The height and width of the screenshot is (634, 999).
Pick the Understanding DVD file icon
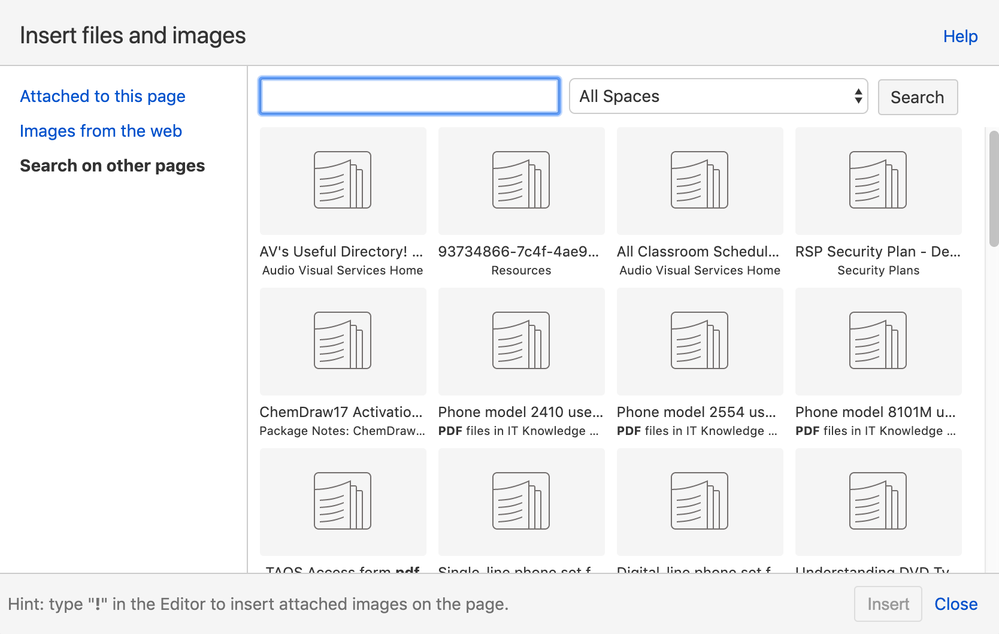[878, 501]
